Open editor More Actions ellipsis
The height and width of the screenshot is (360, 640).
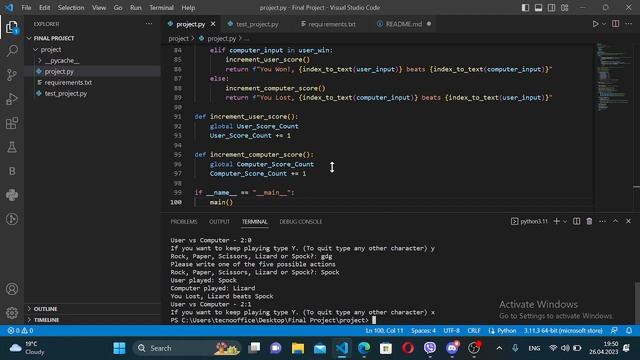pyautogui.click(x=628, y=24)
